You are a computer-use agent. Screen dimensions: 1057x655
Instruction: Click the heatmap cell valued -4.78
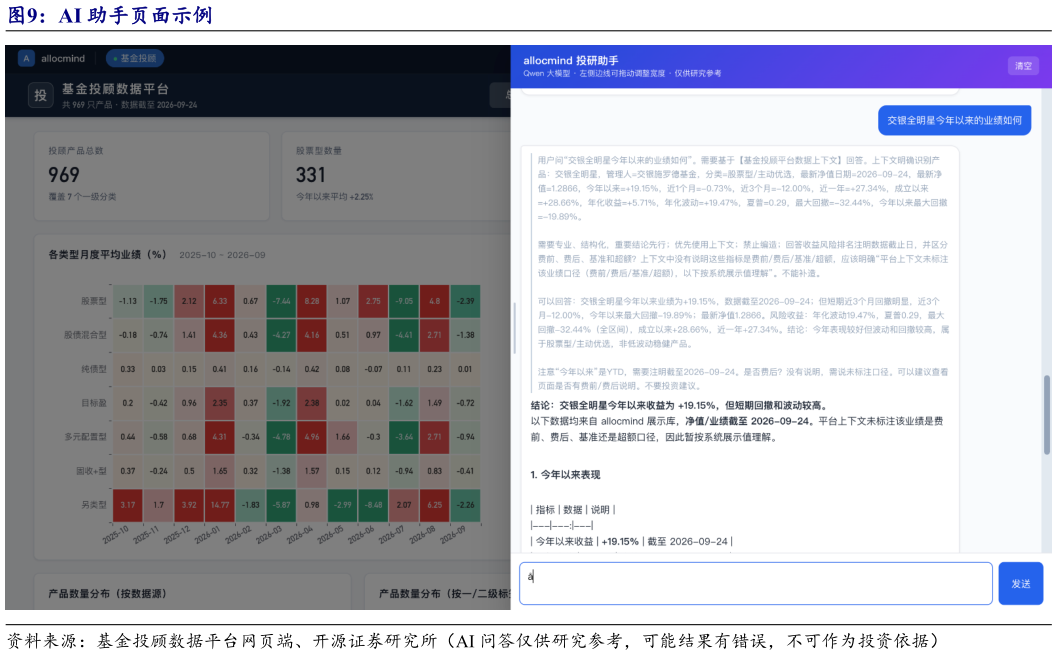click(281, 437)
